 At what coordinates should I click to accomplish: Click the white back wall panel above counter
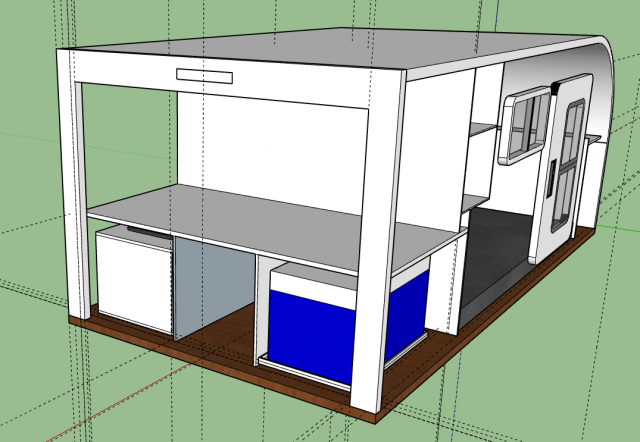click(x=269, y=151)
